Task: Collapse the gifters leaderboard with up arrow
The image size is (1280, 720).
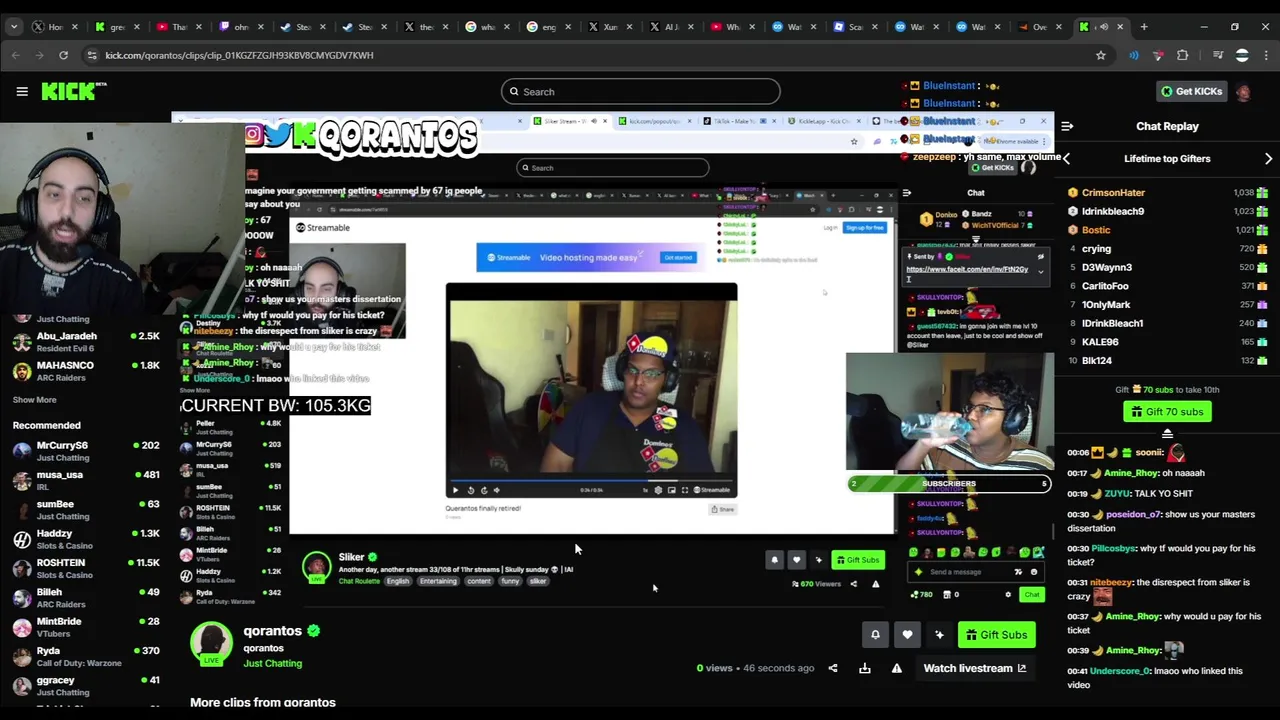Action: pos(1167,434)
